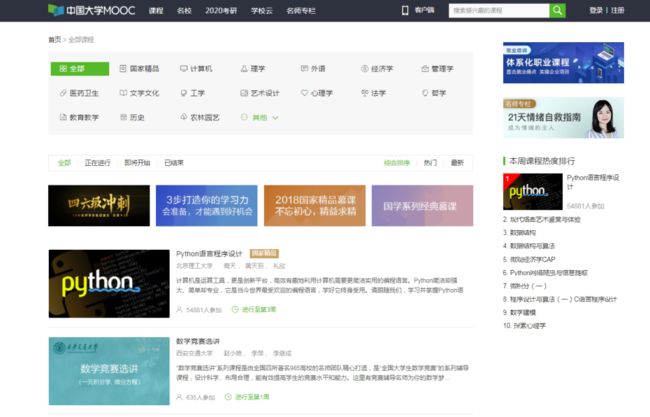Click the pill icon beside 医药卫生
The image size is (650, 417).
pyautogui.click(x=63, y=93)
